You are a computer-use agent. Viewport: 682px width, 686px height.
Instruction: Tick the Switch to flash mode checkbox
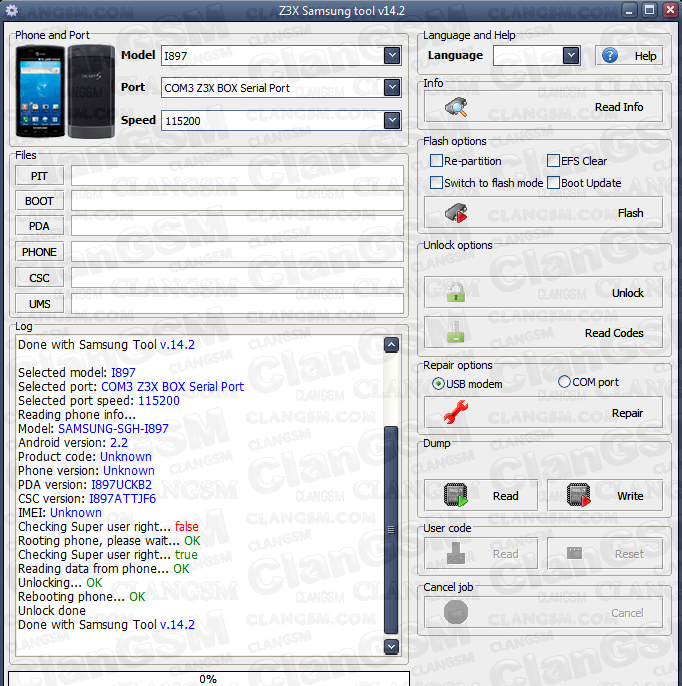coord(436,182)
